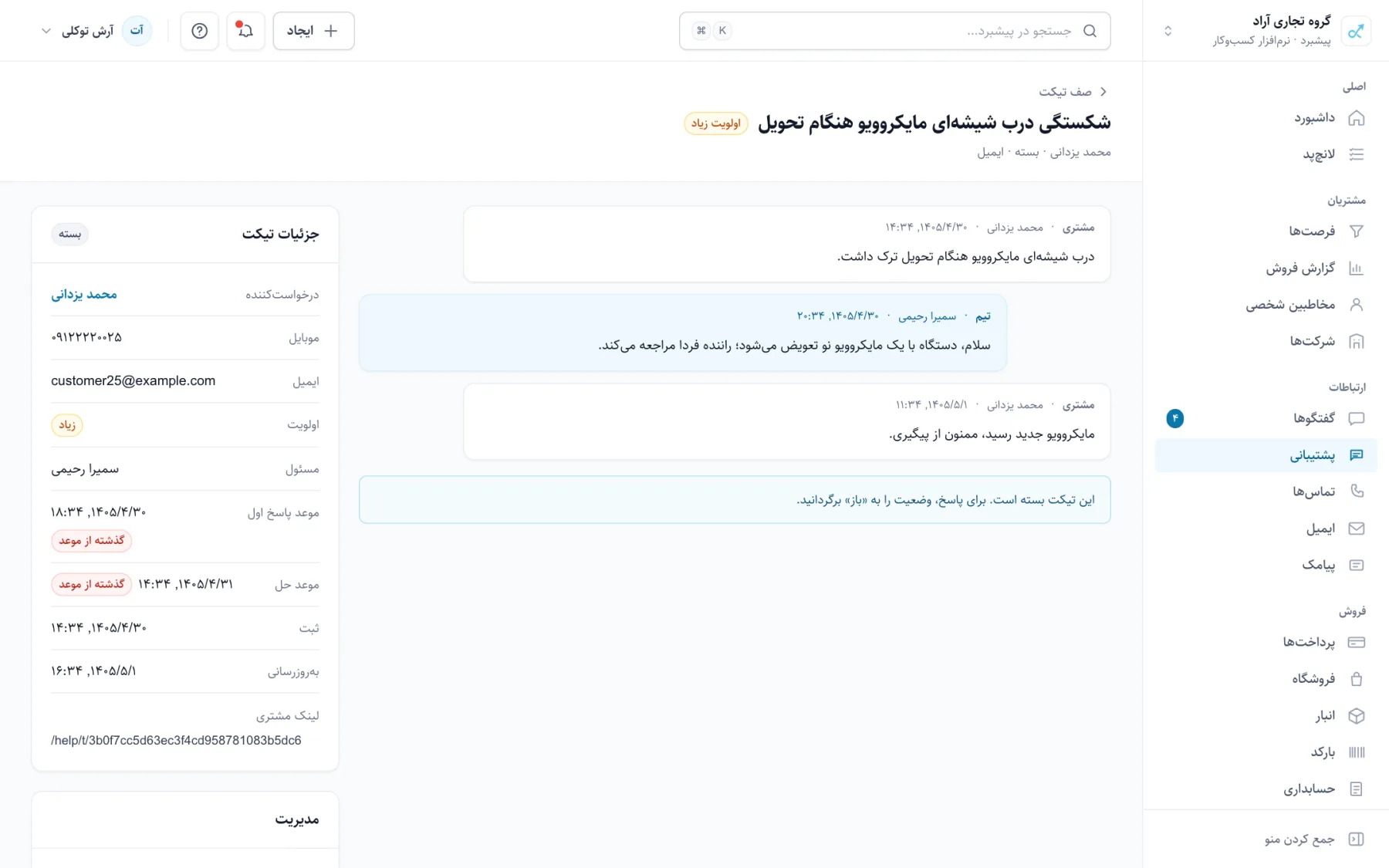Viewport: 1389px width, 868px height.
Task: Open مخاطبین شخصی in sidebar
Action: tap(1266, 305)
